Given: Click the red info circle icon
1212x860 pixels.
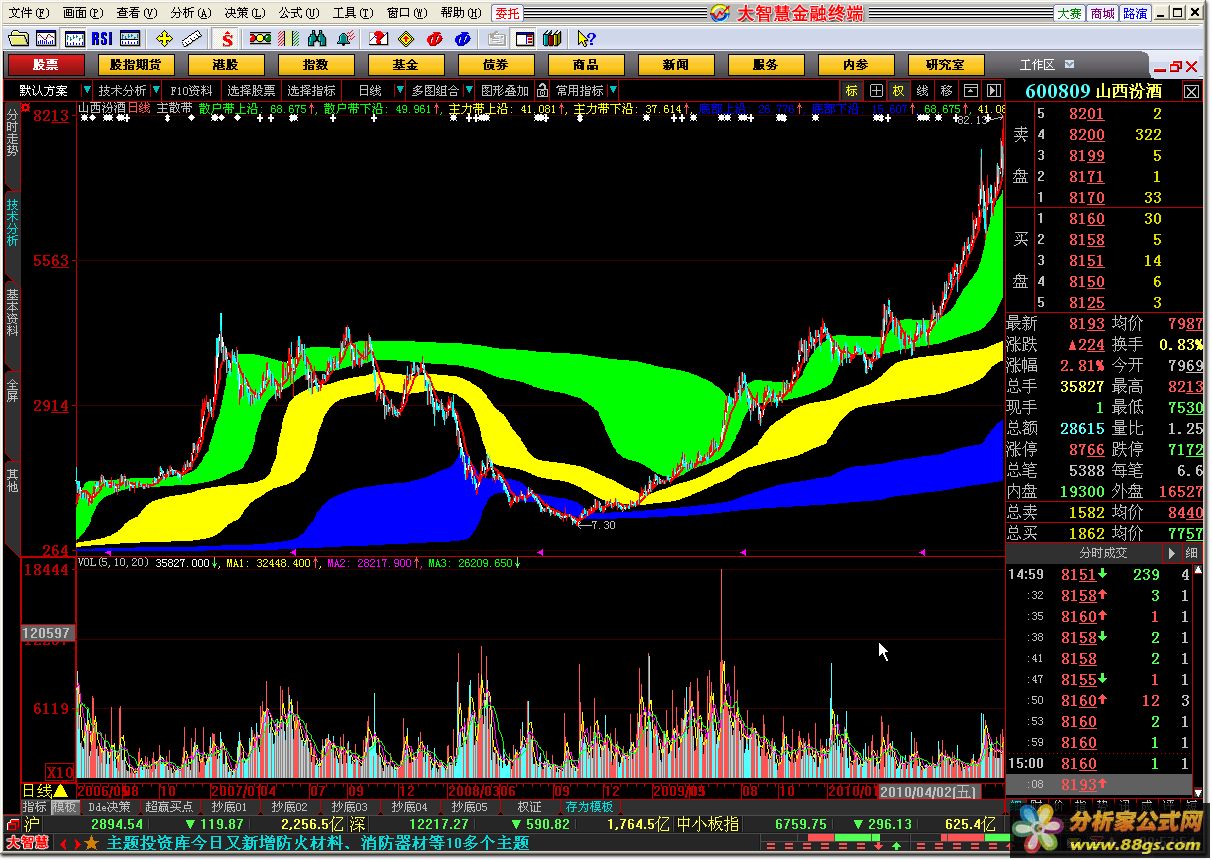Looking at the screenshot, I should pyautogui.click(x=434, y=39).
